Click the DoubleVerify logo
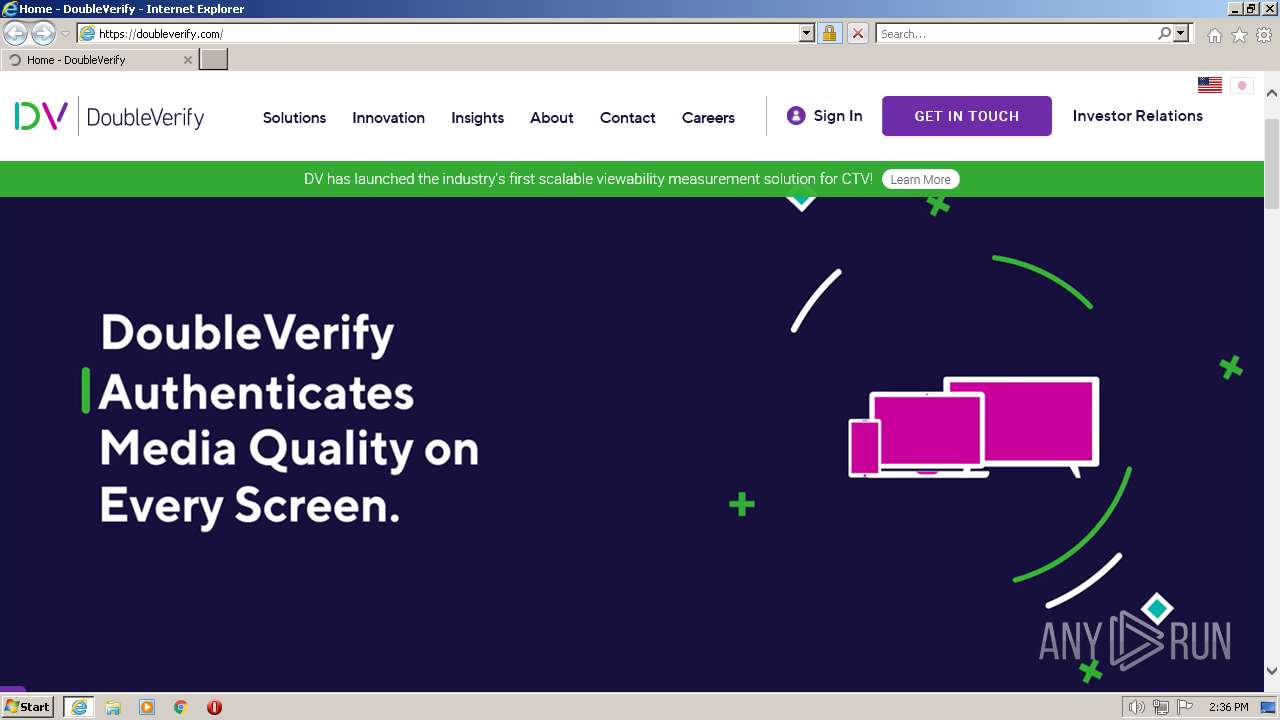Viewport: 1280px width, 720px height. [110, 117]
